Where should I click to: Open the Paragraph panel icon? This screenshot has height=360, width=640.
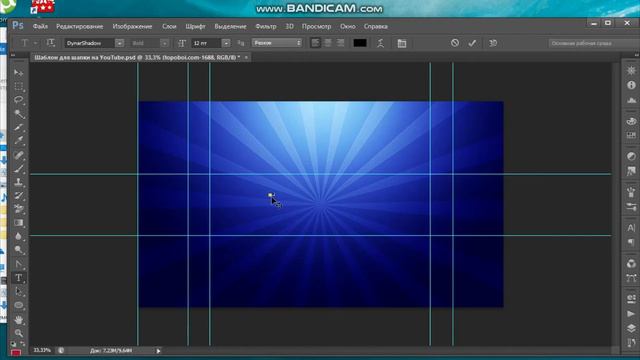pos(631,242)
